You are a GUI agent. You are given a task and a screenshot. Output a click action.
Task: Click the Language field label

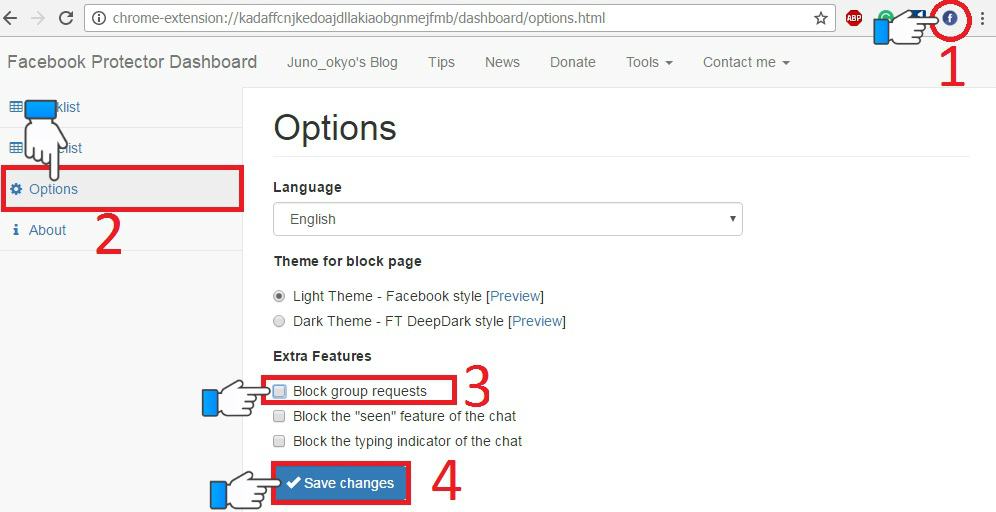point(307,187)
